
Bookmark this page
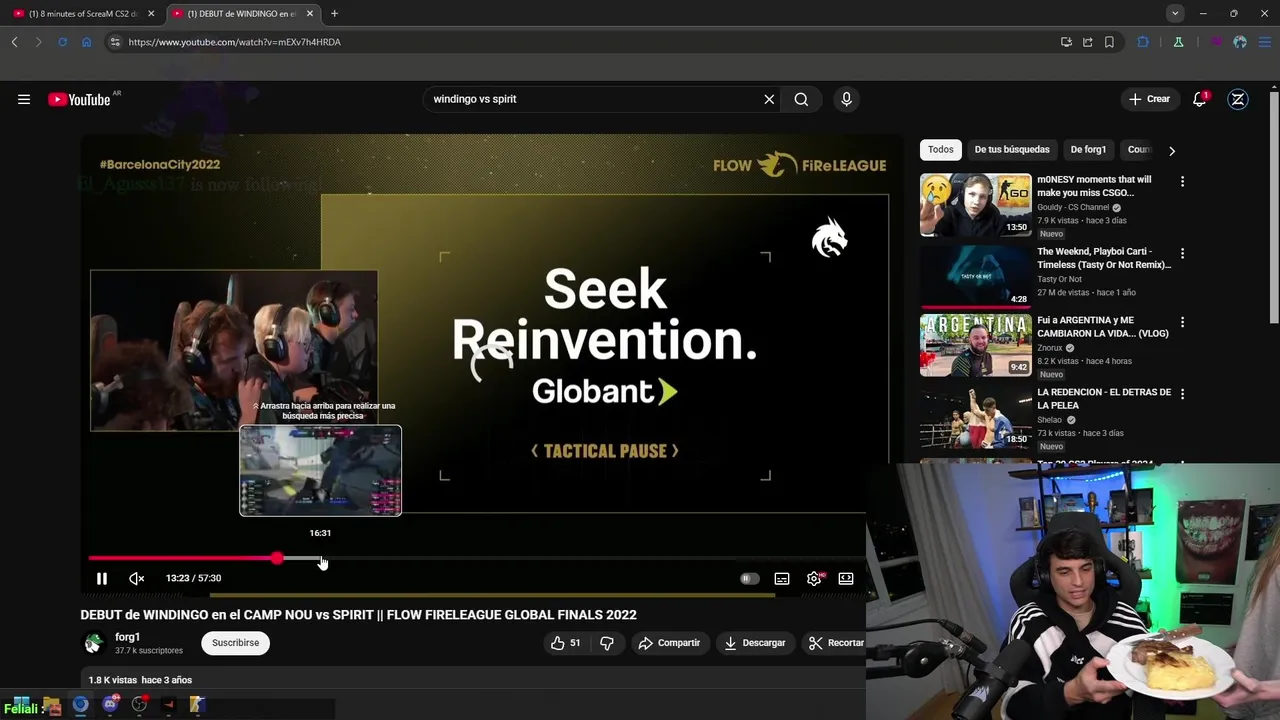[x=1109, y=42]
